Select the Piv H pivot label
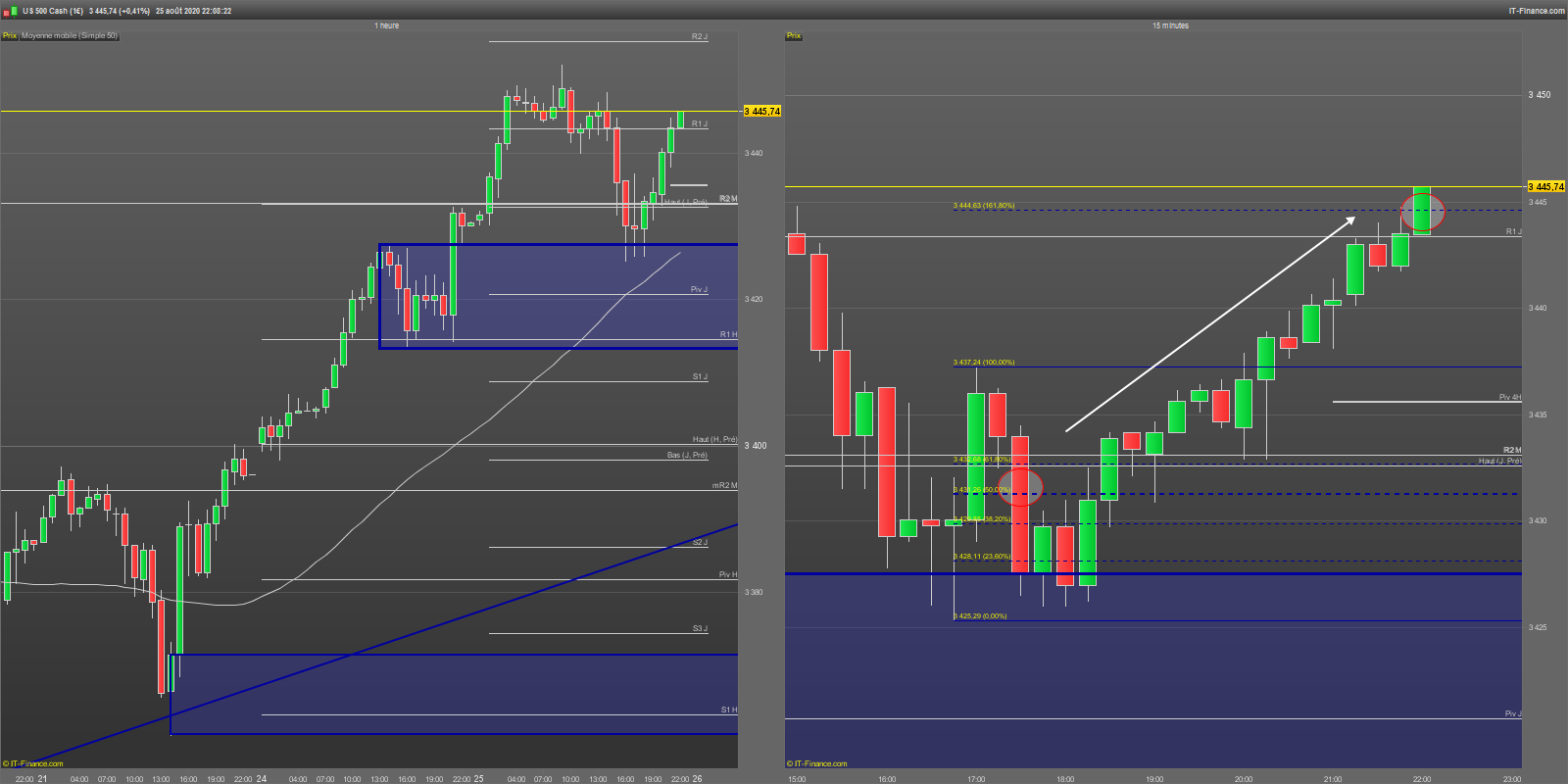1568x784 pixels. [x=728, y=575]
